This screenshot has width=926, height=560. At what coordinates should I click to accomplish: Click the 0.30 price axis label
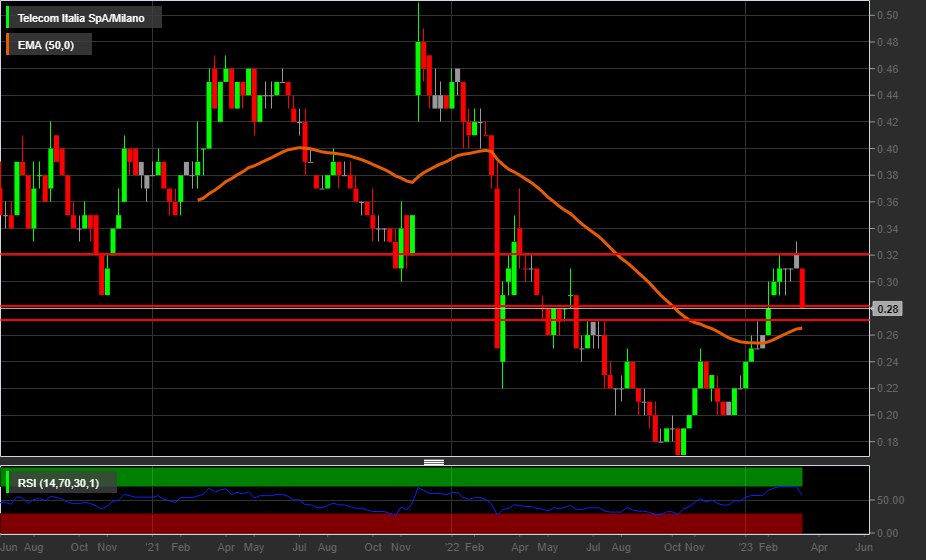888,282
